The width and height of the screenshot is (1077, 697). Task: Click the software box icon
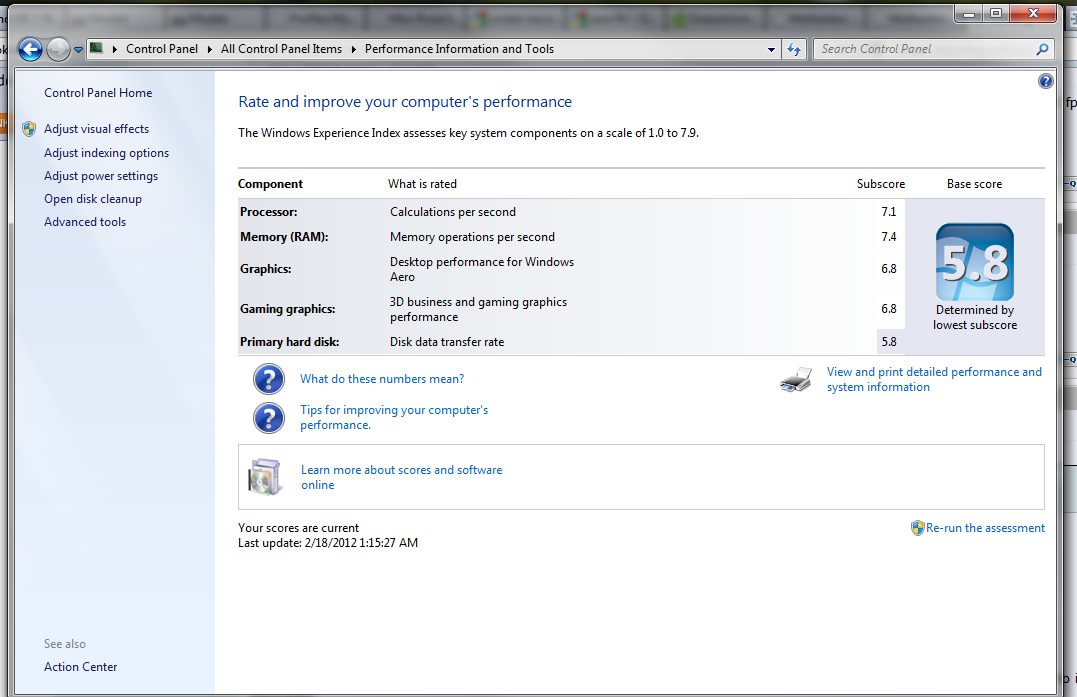[x=264, y=477]
